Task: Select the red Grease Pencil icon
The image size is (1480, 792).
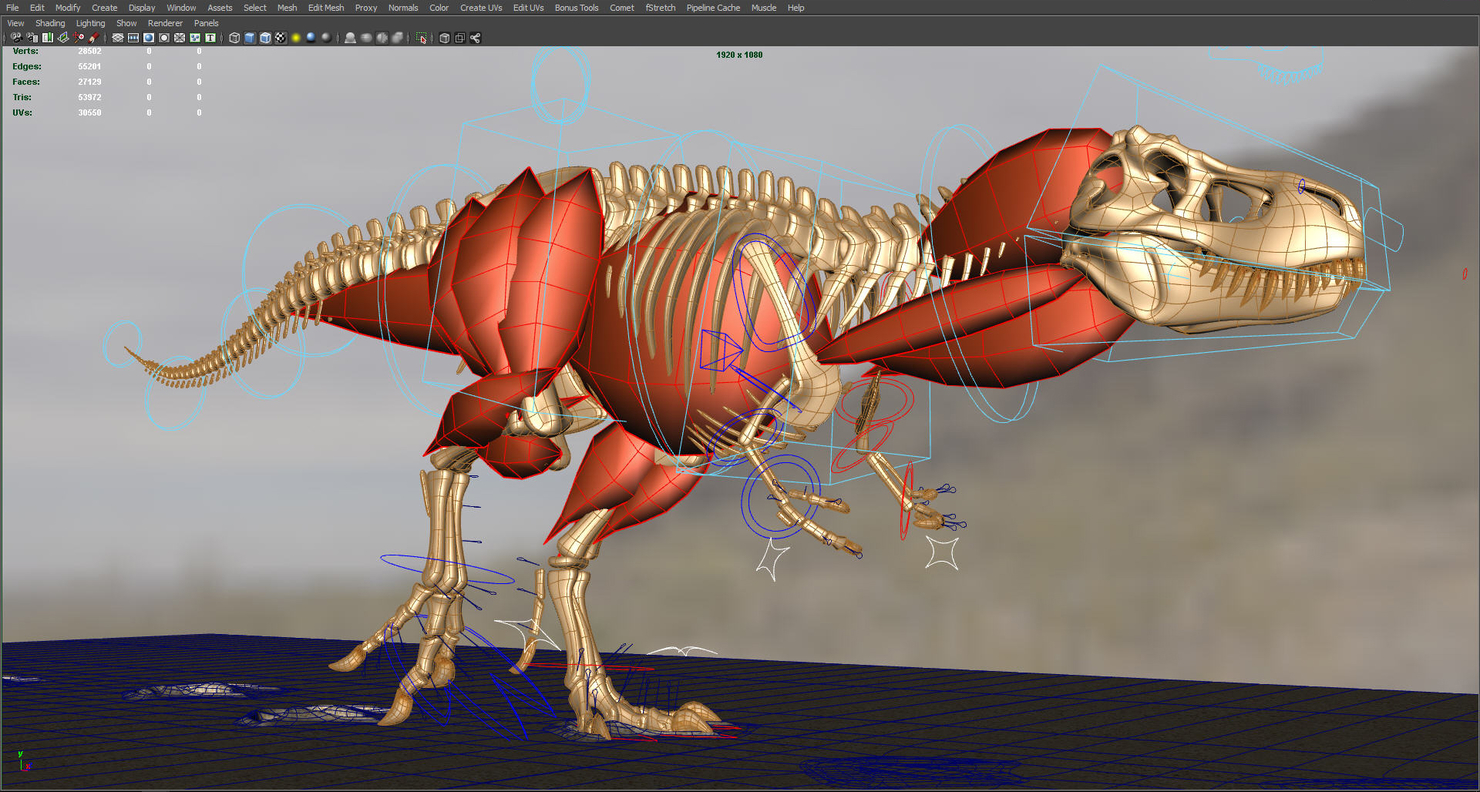Action: pos(93,38)
